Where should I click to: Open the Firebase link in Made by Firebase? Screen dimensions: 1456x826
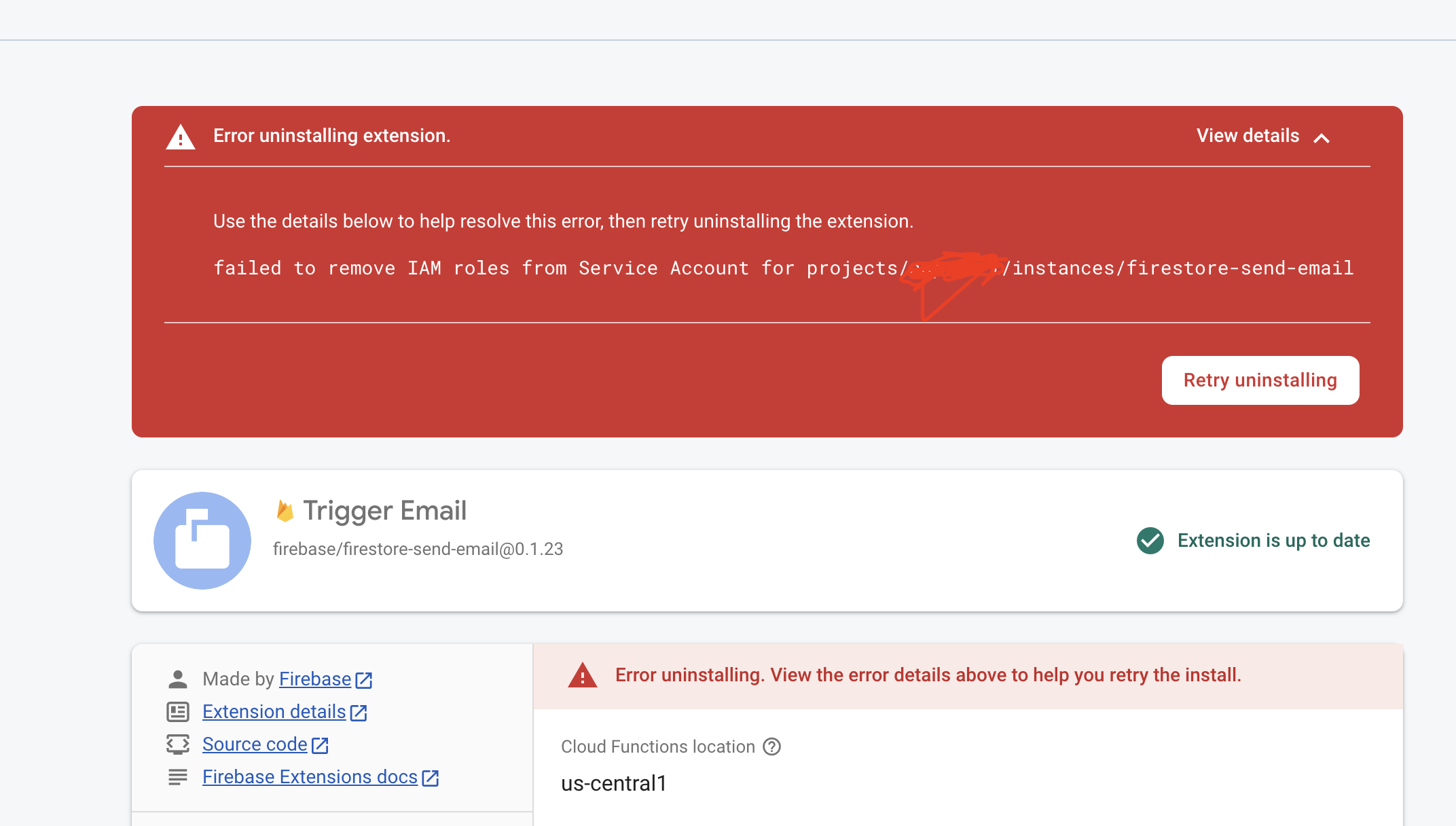[314, 679]
